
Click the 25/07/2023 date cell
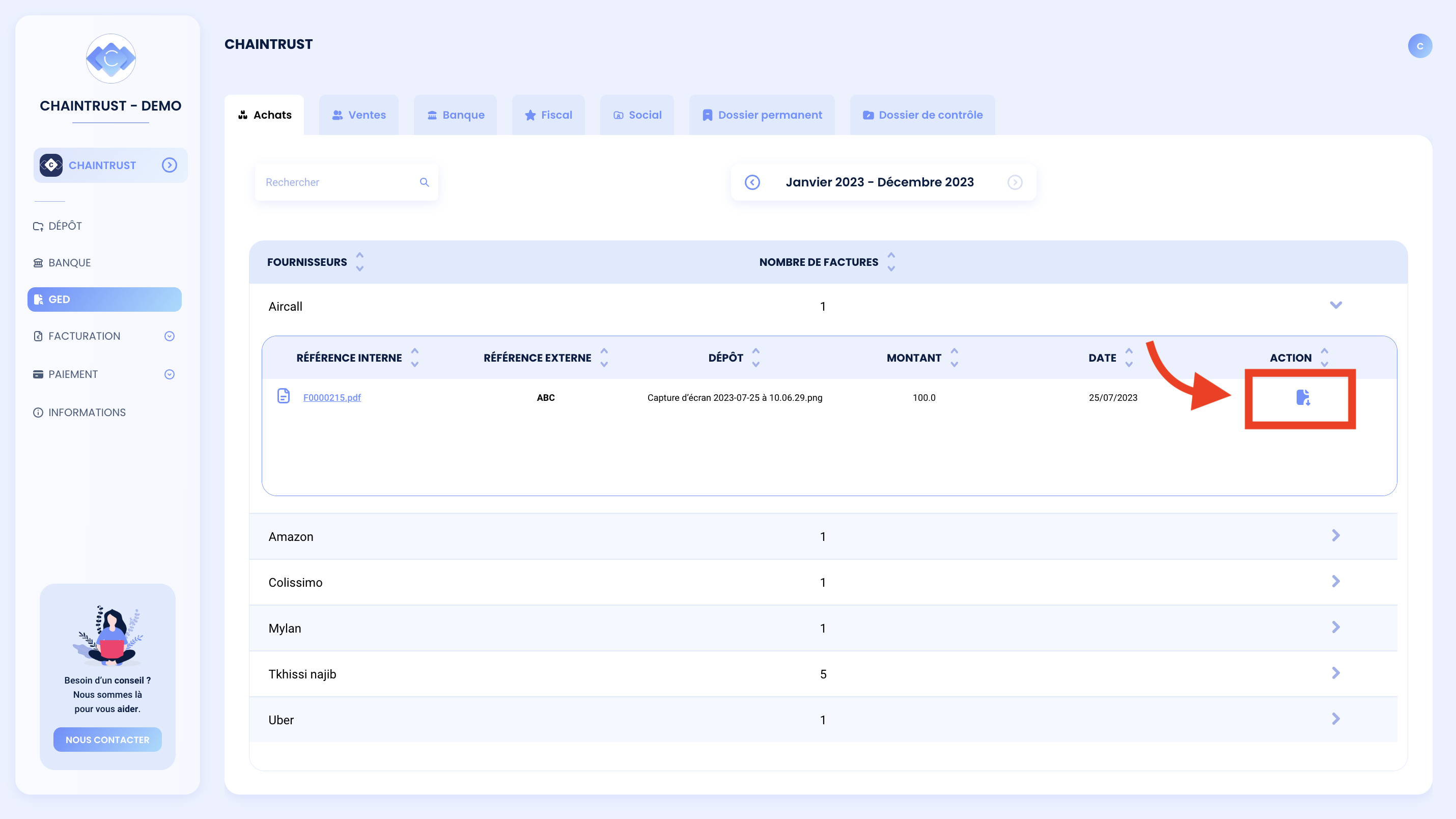[x=1113, y=398]
